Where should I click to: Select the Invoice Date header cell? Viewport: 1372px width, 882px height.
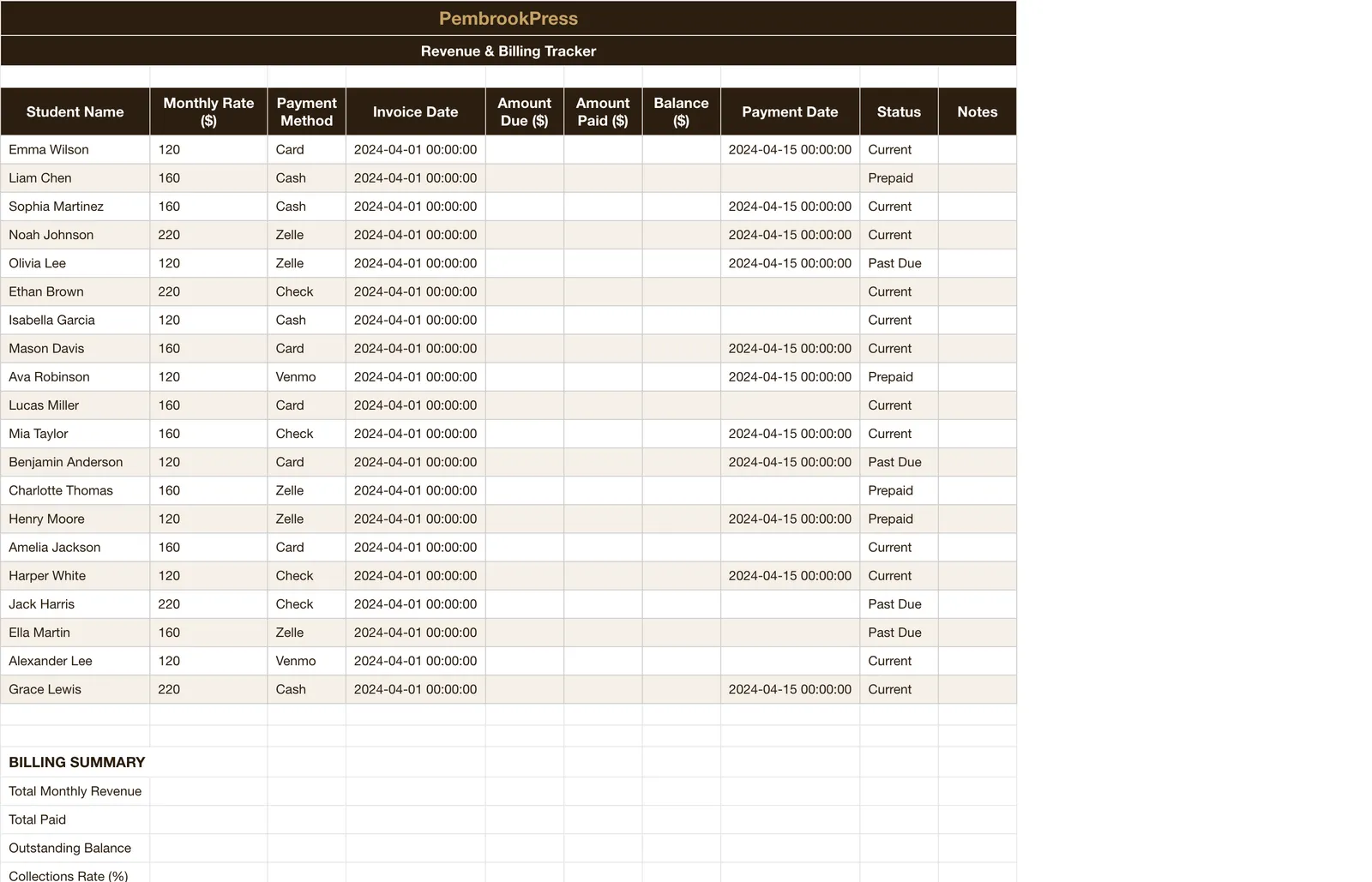(415, 111)
